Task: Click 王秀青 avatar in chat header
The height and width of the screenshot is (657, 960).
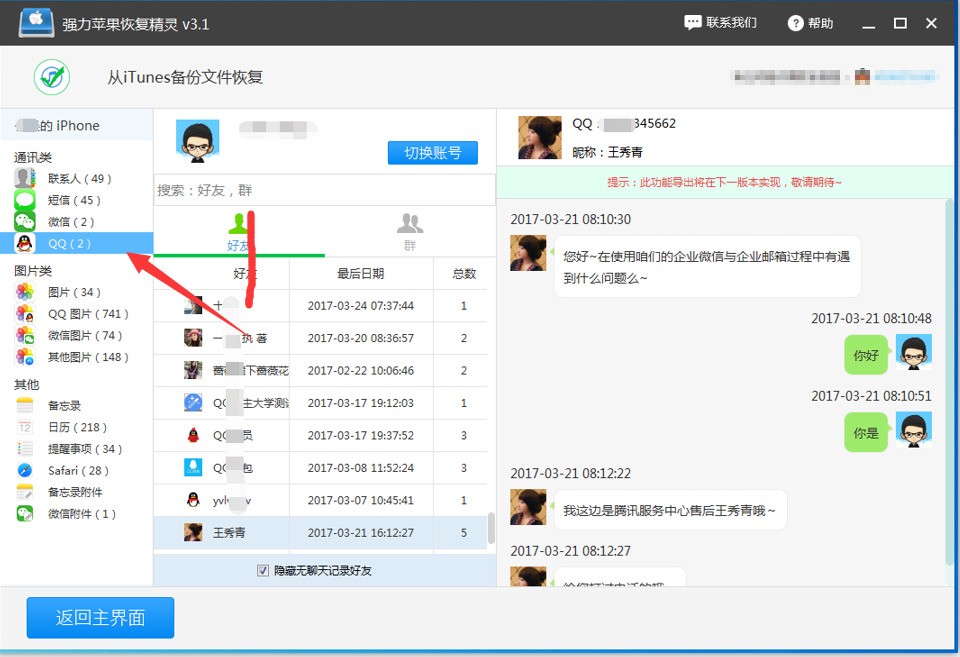Action: (x=539, y=138)
